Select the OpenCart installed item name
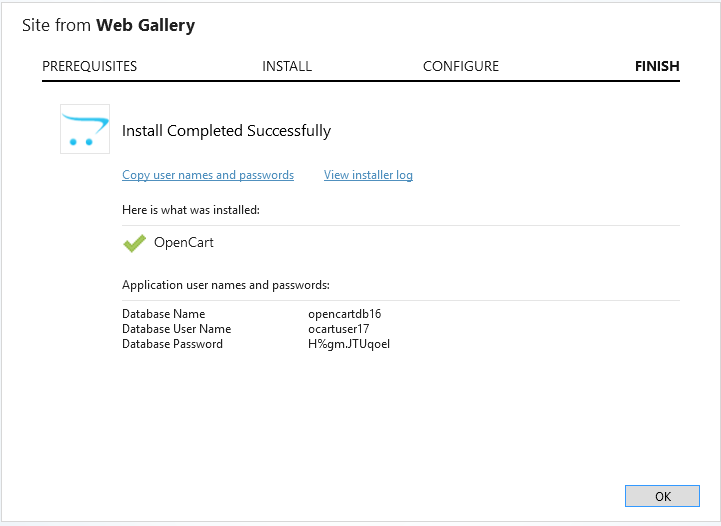The width and height of the screenshot is (721, 526). (184, 242)
